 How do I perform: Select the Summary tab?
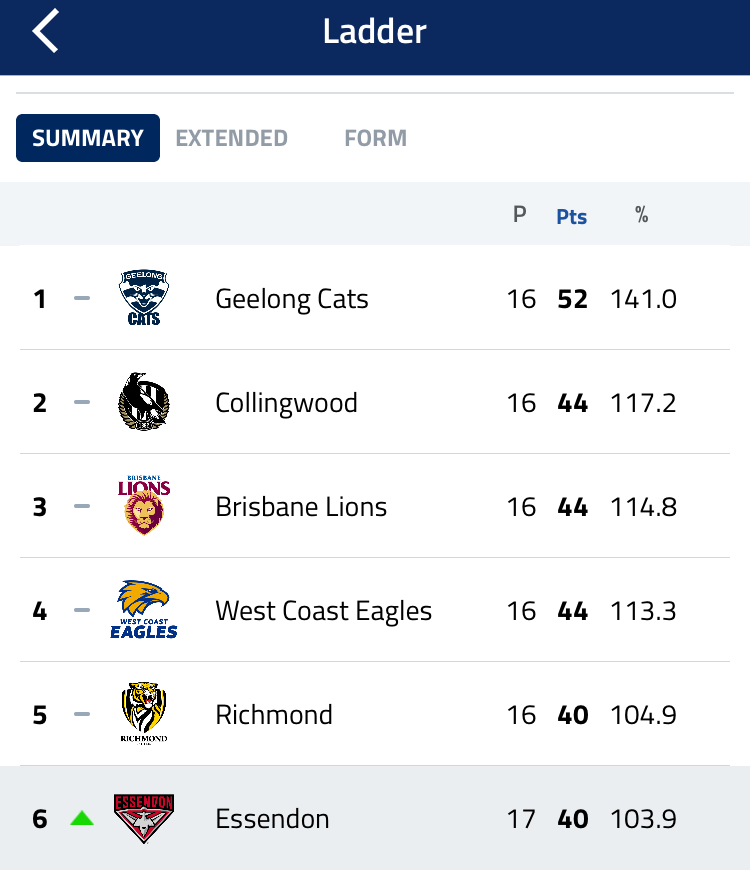click(x=88, y=138)
